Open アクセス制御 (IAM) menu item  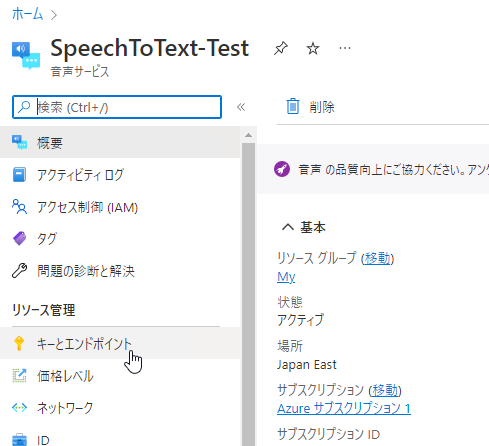tap(120, 207)
